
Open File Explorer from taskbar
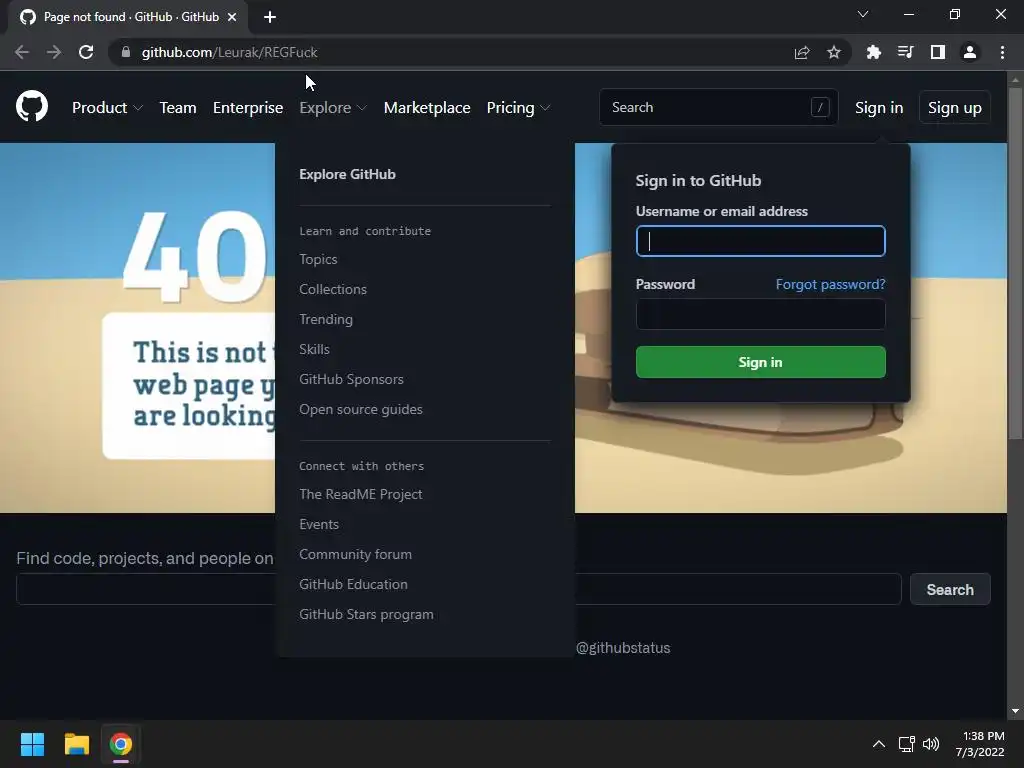pos(76,744)
